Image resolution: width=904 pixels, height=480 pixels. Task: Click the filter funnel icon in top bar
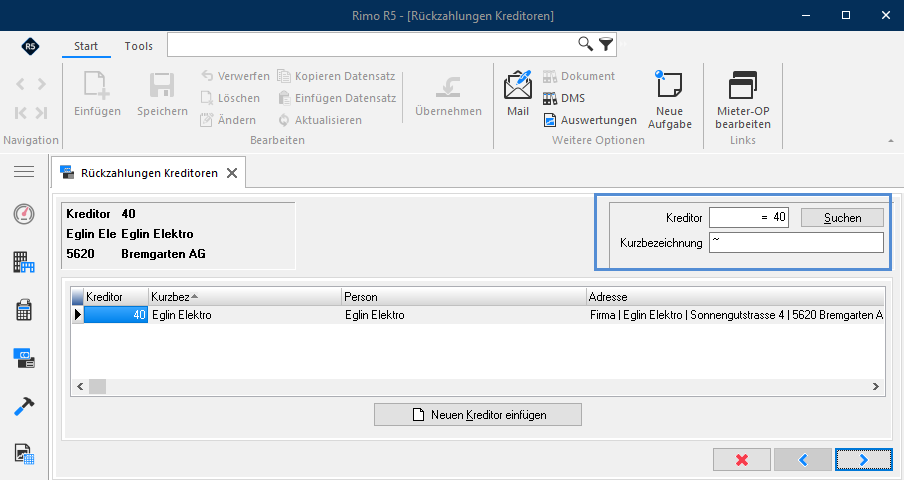[x=605, y=44]
